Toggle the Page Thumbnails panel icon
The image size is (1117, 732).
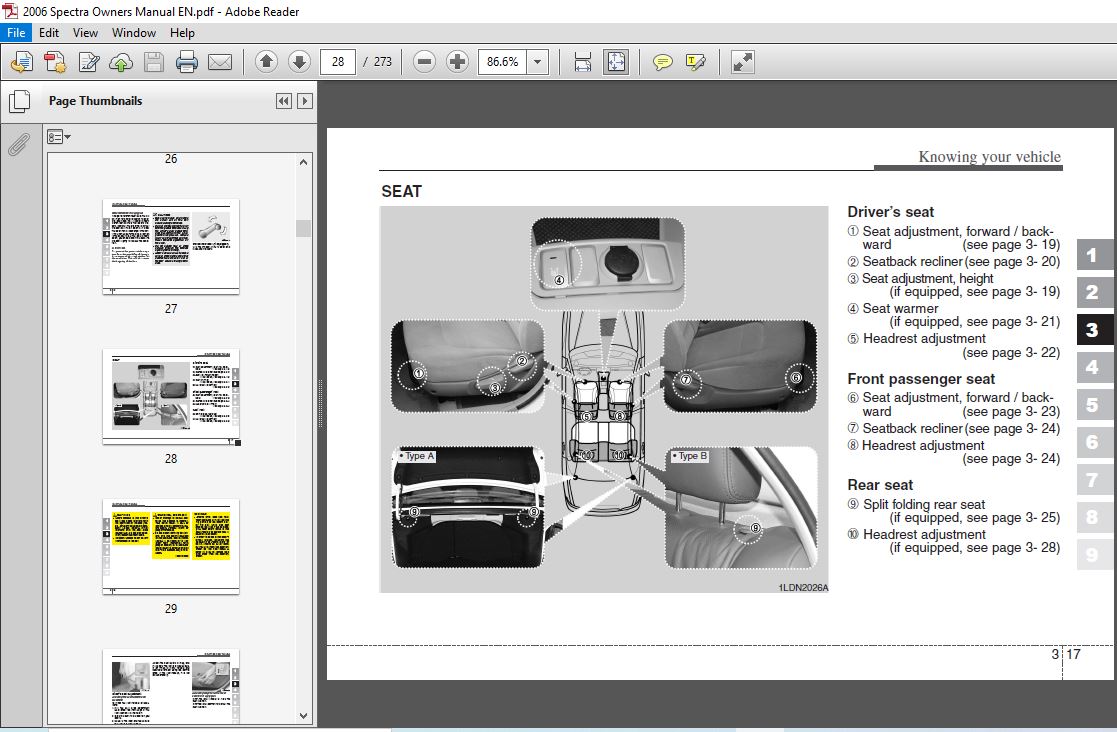[18, 101]
